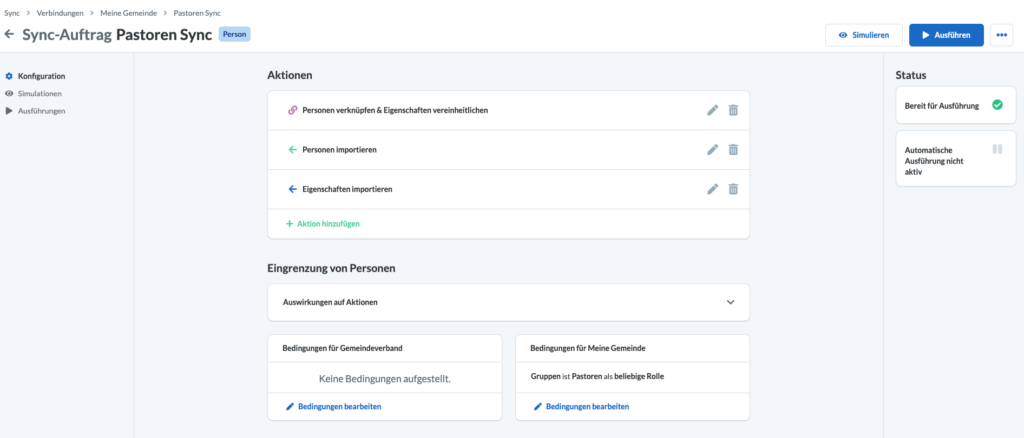1024x438 pixels.
Task: Edit conditions for Meine Gemeinde
Action: 581,407
